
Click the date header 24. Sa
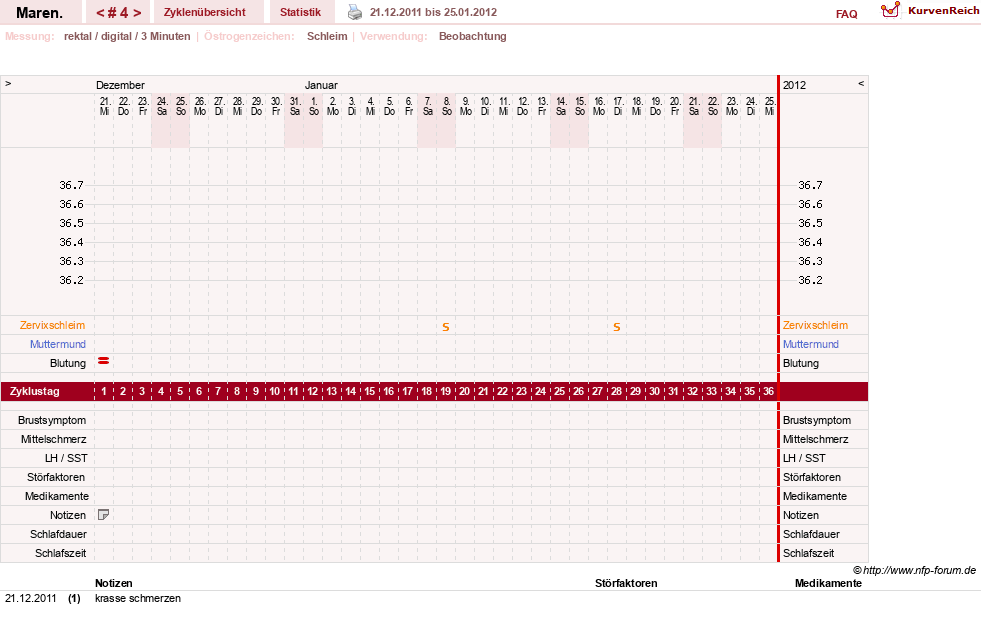(162, 106)
